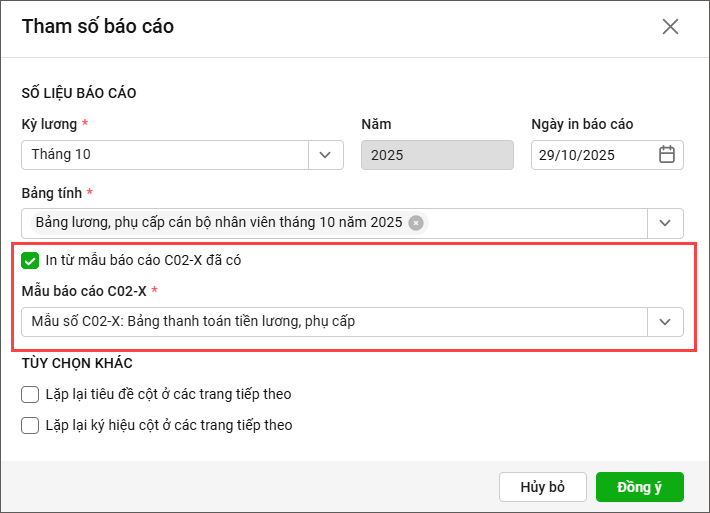Confirm with the Đồng ý button

[x=639, y=487]
